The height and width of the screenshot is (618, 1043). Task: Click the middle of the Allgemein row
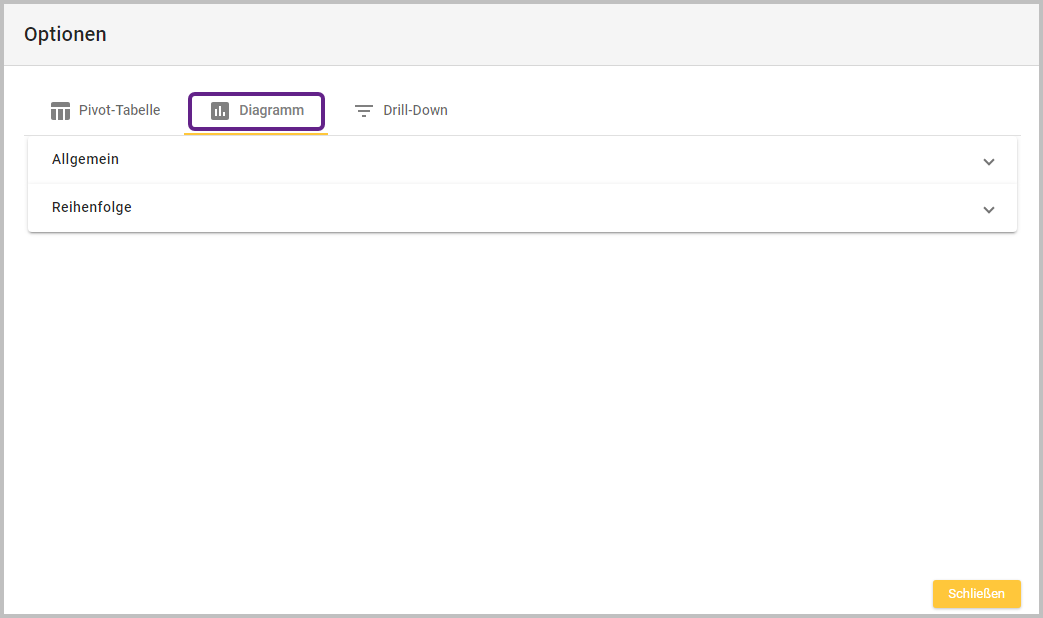521,160
